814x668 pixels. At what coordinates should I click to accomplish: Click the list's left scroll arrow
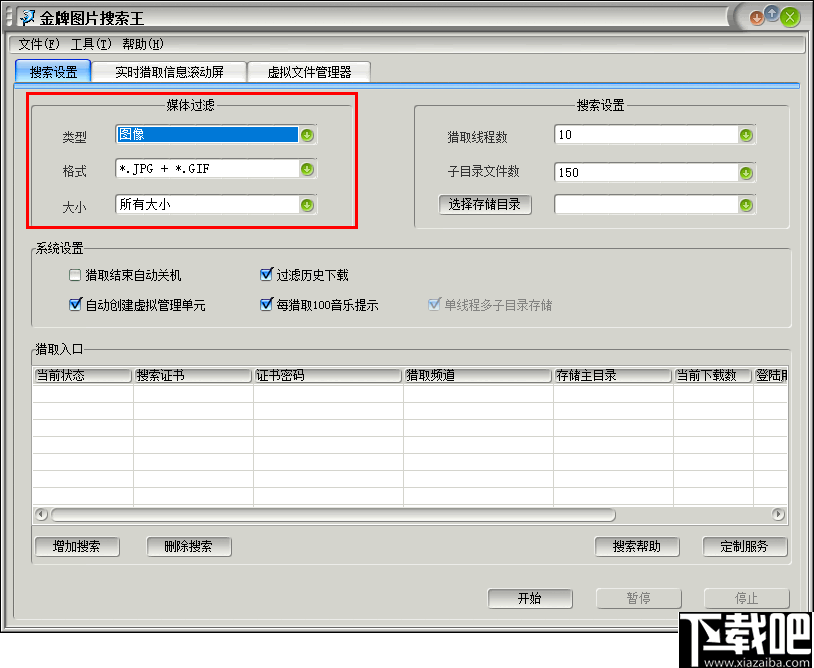click(x=41, y=514)
